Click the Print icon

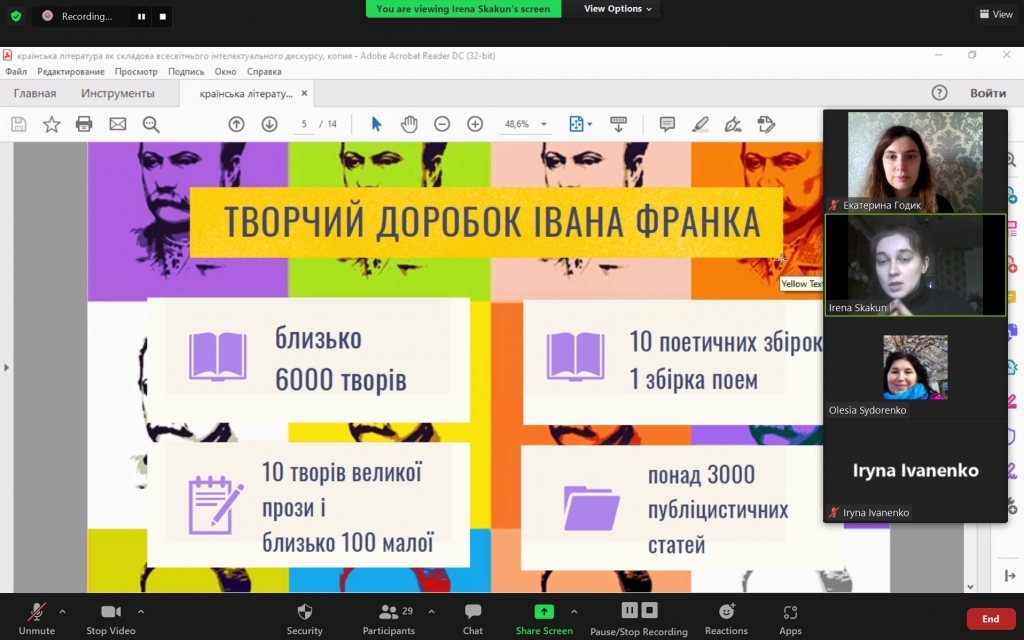(84, 124)
